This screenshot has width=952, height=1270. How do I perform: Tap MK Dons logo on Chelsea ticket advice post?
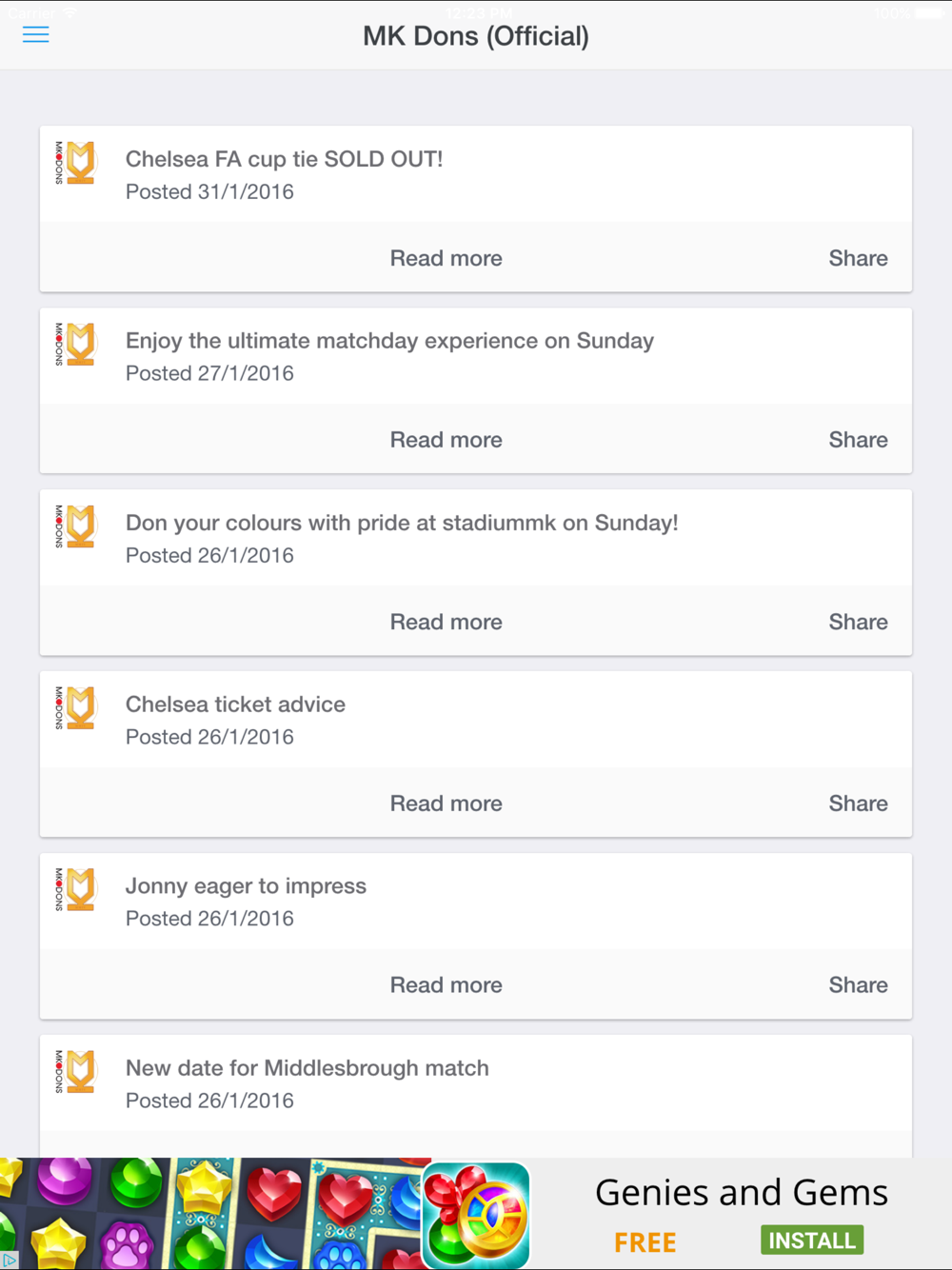75,708
